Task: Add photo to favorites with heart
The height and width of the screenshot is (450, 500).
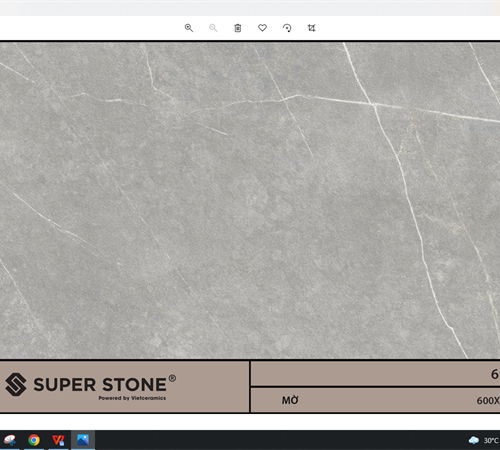Action: pos(263,28)
